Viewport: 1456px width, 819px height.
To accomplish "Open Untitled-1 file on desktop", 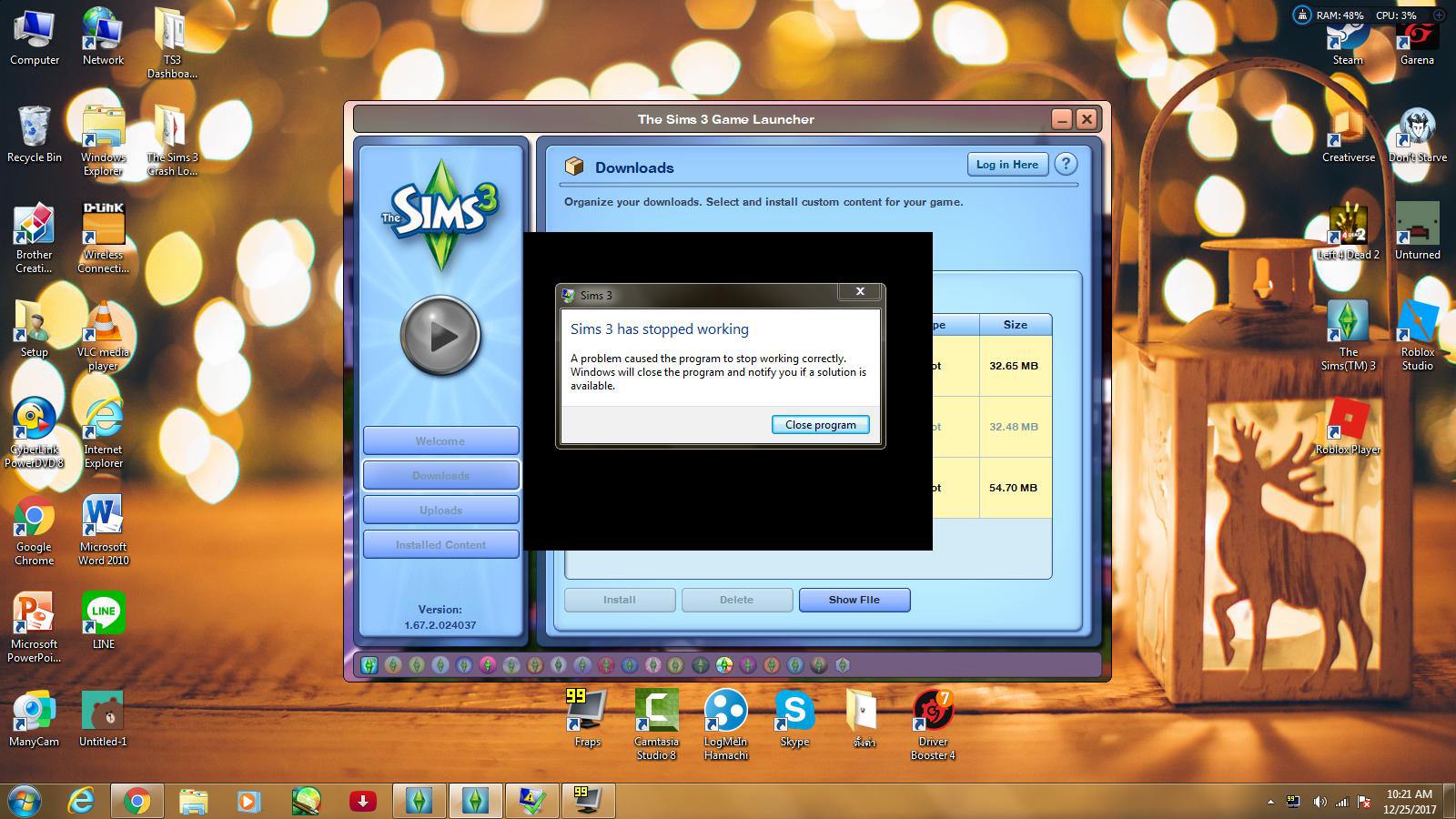I will 103,719.
